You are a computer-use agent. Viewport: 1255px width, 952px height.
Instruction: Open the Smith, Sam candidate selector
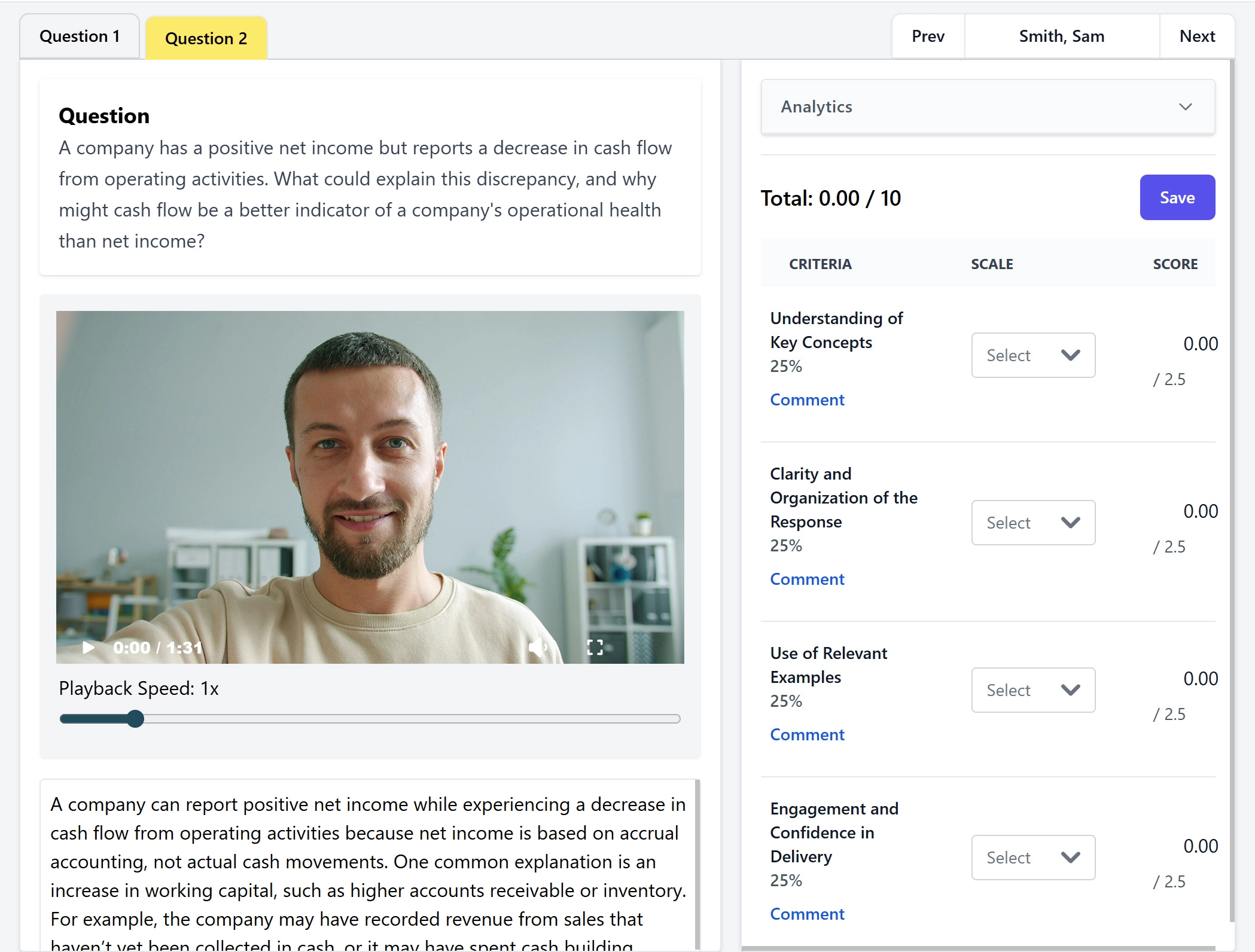[1062, 36]
